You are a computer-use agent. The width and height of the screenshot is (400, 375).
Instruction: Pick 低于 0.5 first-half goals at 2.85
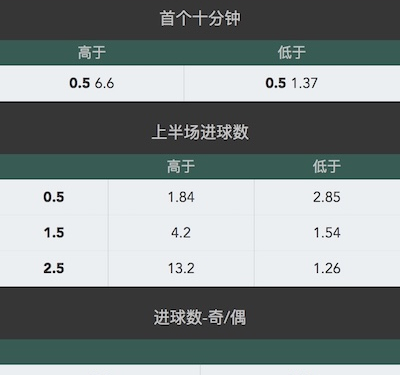tap(327, 197)
